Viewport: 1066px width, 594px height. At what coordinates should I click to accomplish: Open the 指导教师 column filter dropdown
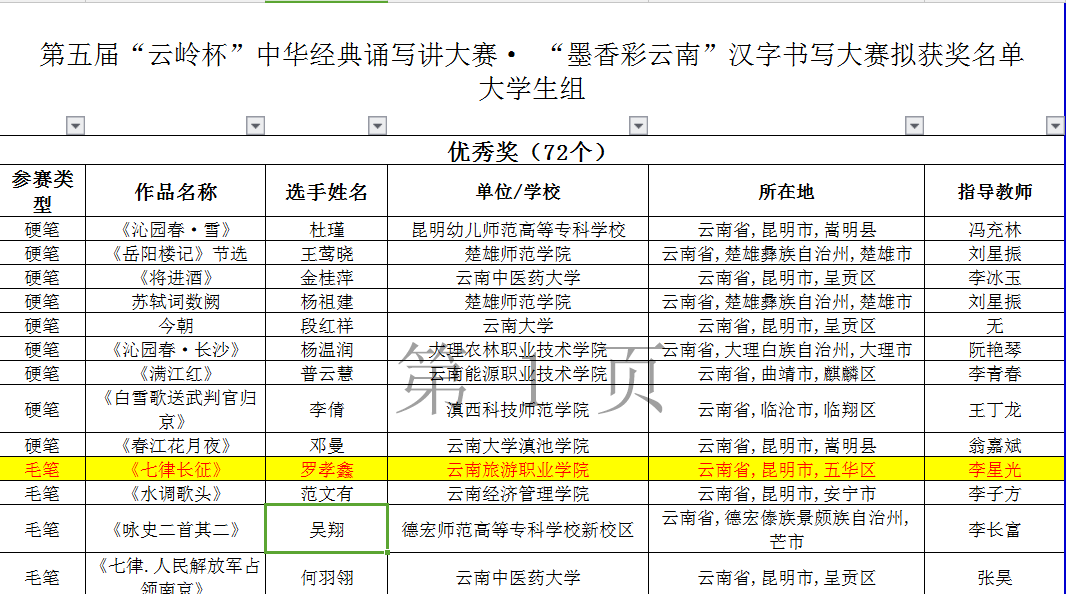[1055, 125]
